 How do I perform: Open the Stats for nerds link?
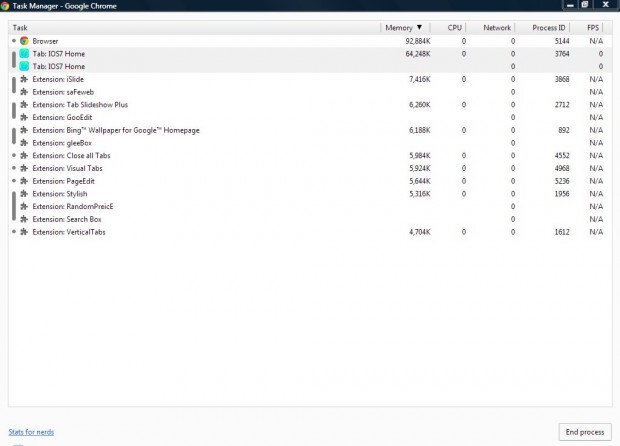tap(31, 432)
